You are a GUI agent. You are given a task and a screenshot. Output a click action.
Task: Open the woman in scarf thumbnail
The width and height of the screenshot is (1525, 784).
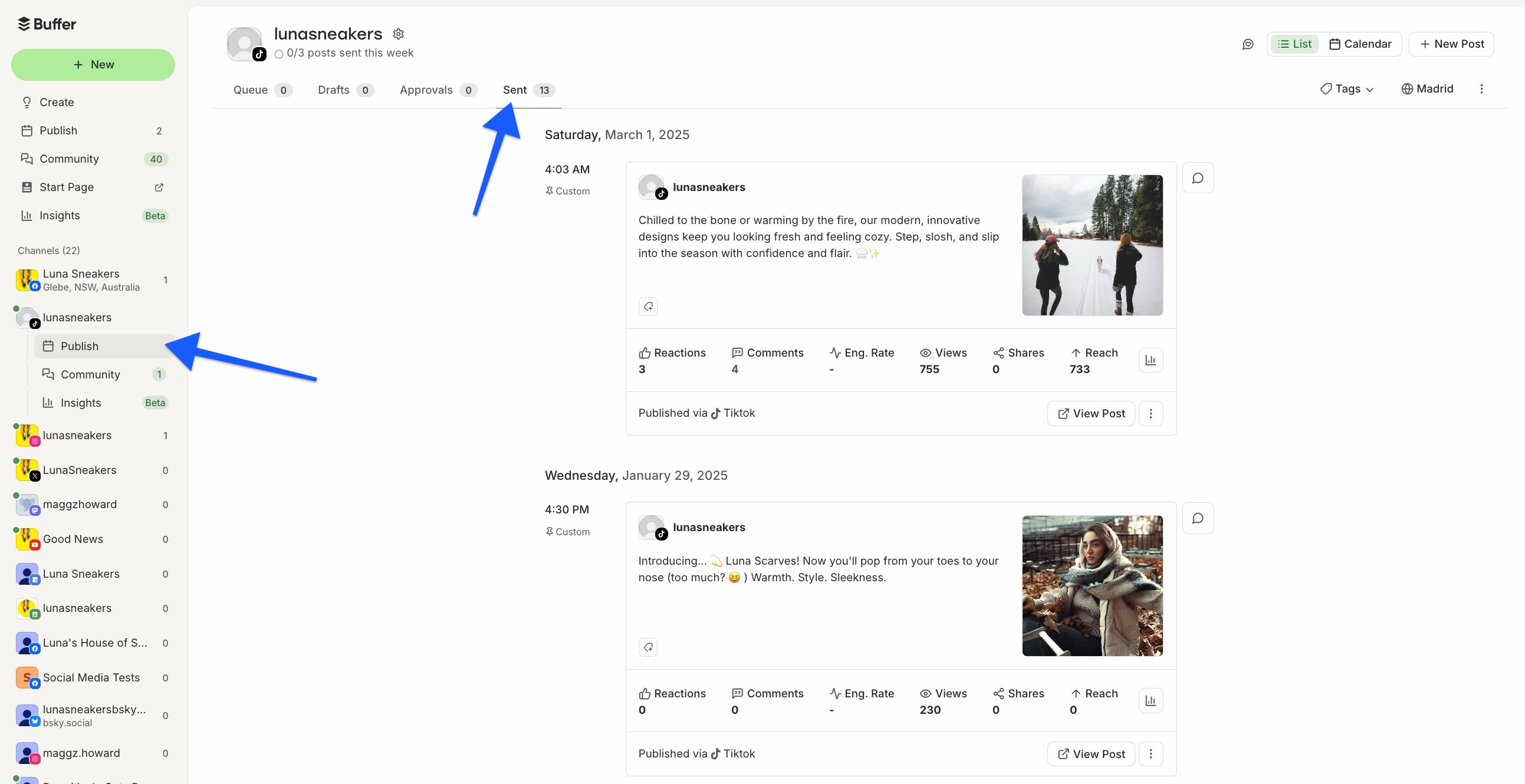[x=1092, y=586]
